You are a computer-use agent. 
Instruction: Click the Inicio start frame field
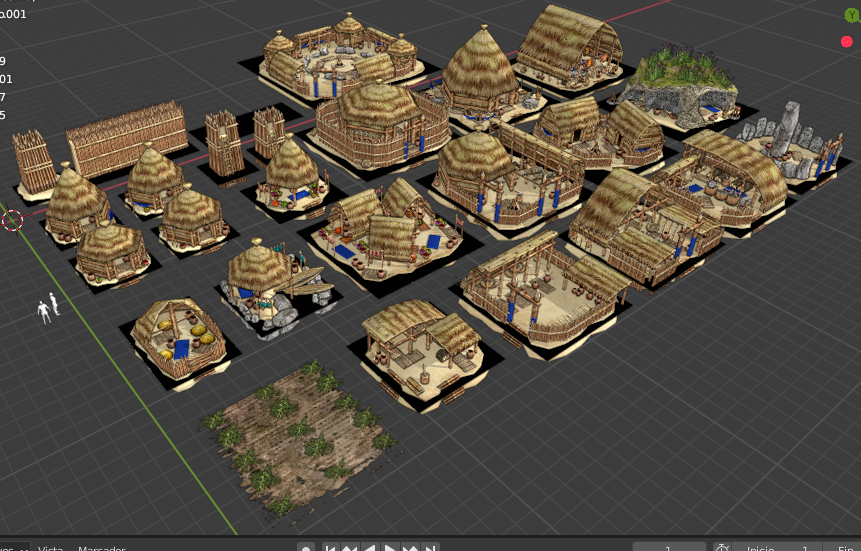[x=775, y=548]
